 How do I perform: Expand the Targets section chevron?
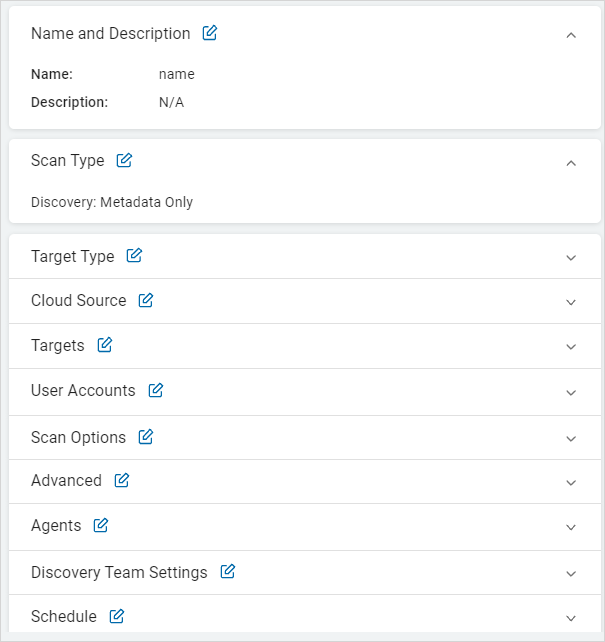click(x=571, y=347)
